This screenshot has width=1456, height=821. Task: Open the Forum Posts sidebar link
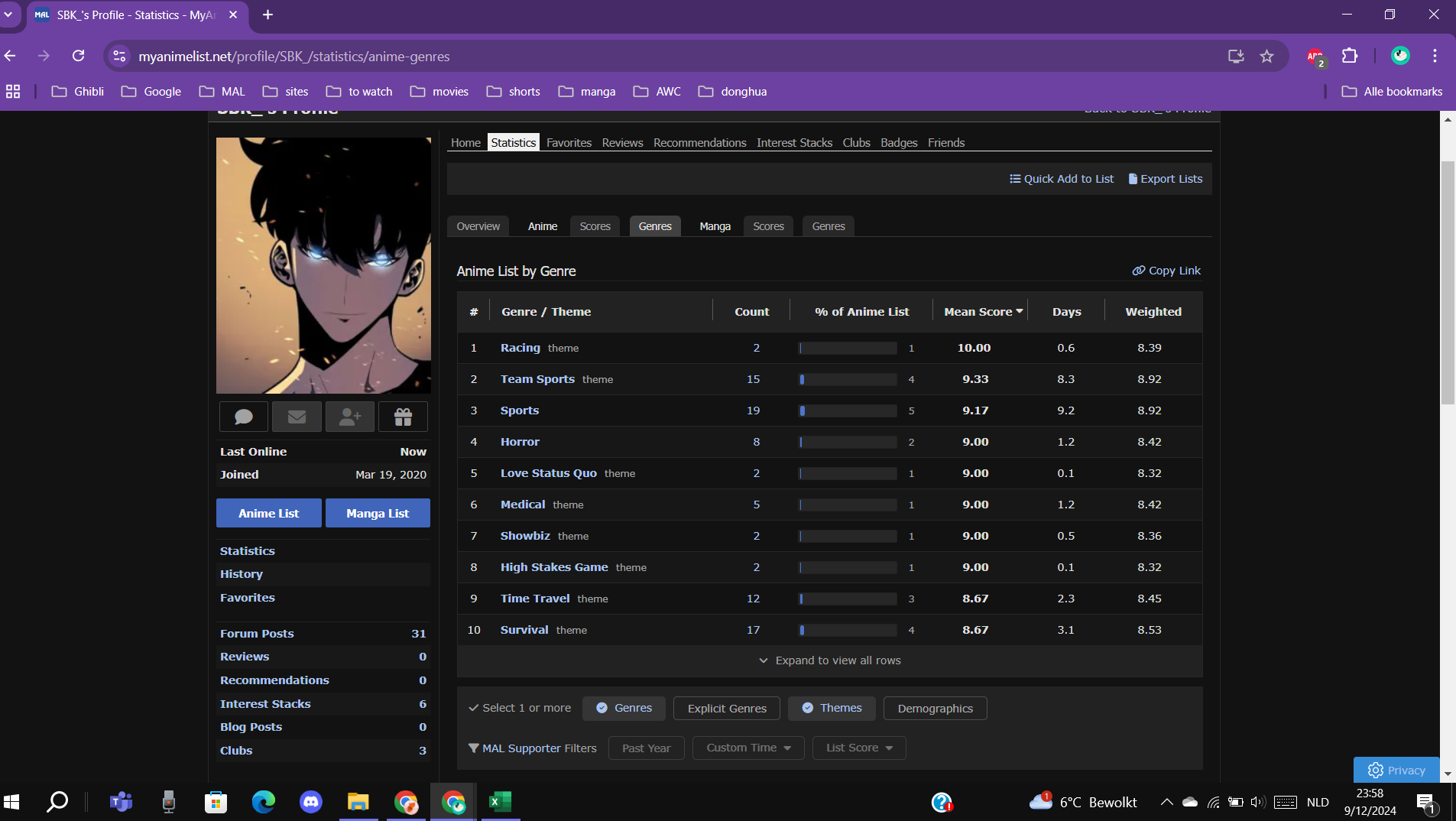click(x=257, y=634)
